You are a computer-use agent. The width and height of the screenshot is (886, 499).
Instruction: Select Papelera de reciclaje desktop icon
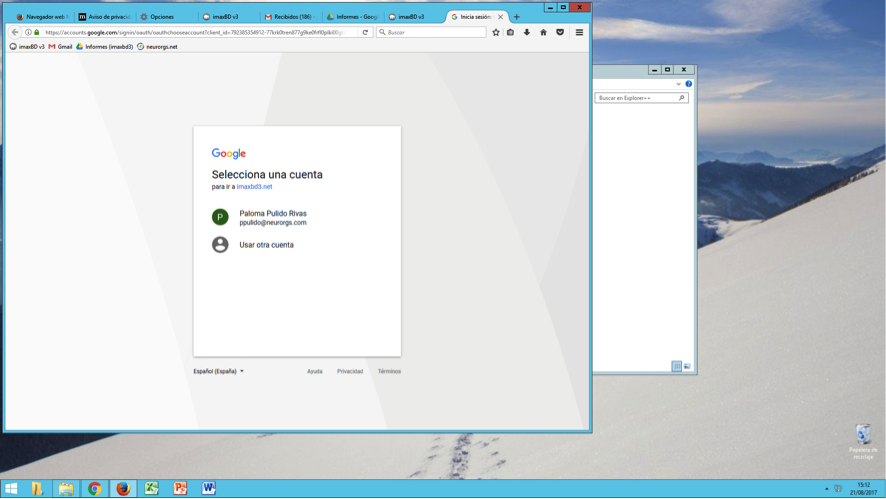click(x=863, y=441)
